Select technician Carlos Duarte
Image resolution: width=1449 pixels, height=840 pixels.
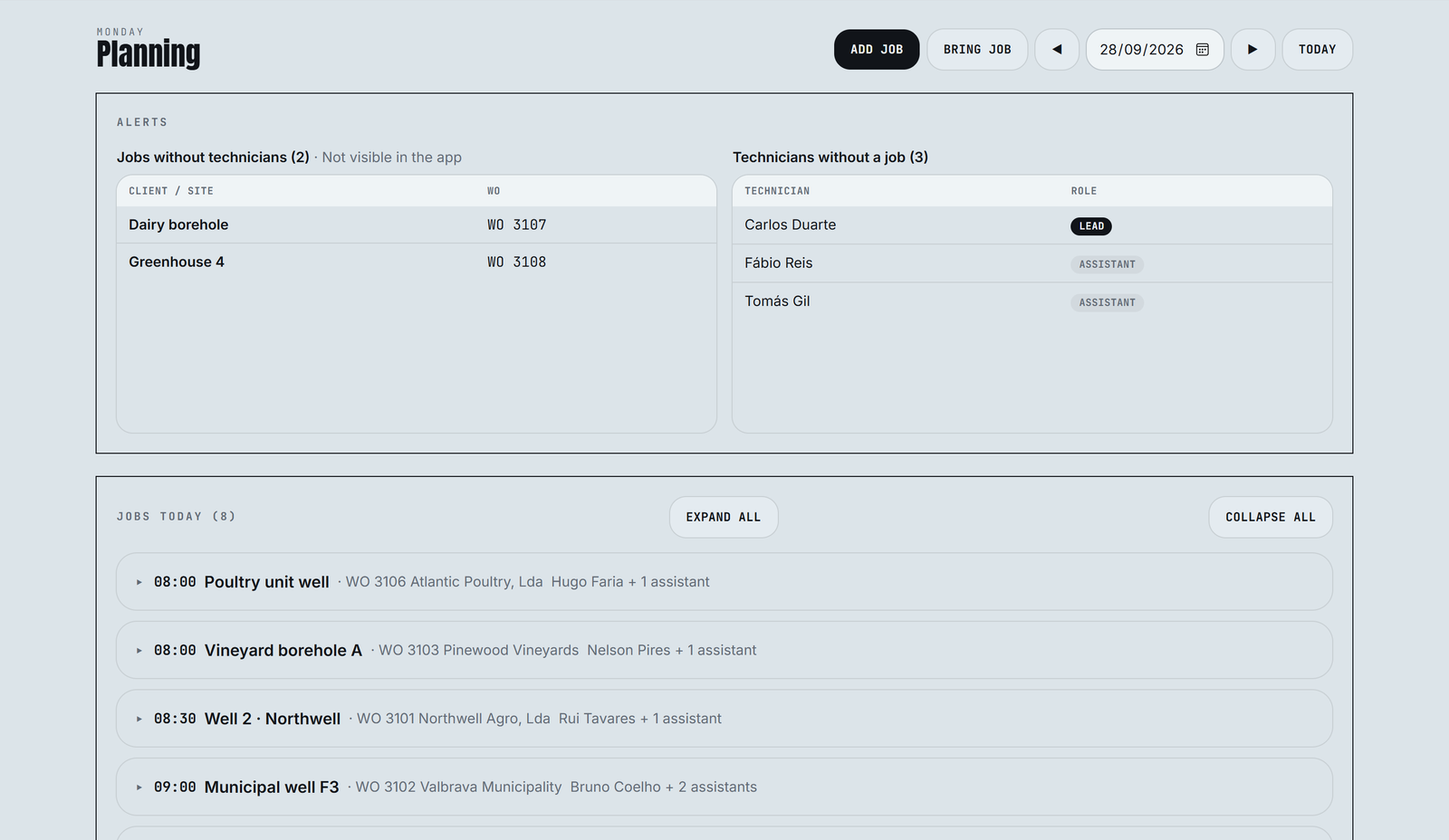(791, 224)
